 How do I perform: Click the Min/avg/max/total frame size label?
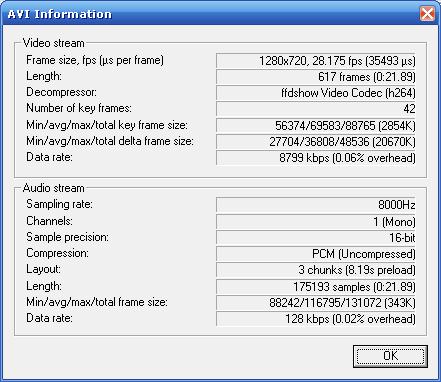97,302
